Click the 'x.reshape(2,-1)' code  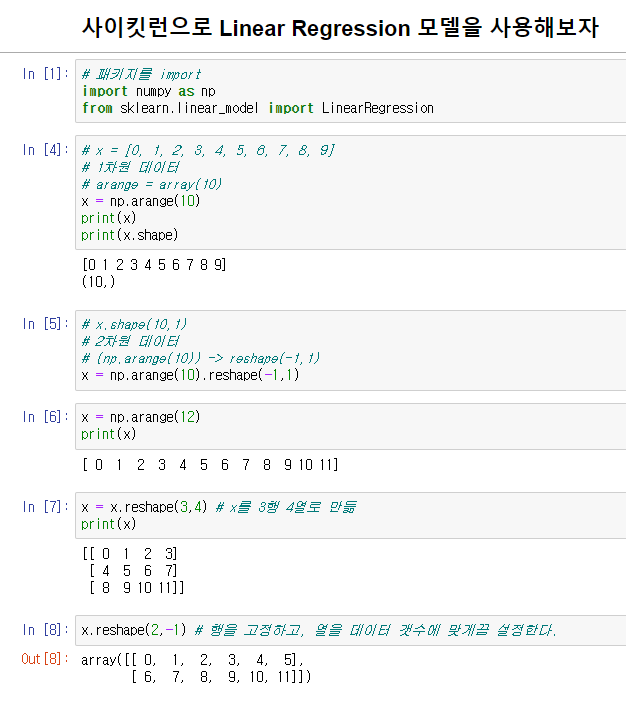click(x=134, y=630)
